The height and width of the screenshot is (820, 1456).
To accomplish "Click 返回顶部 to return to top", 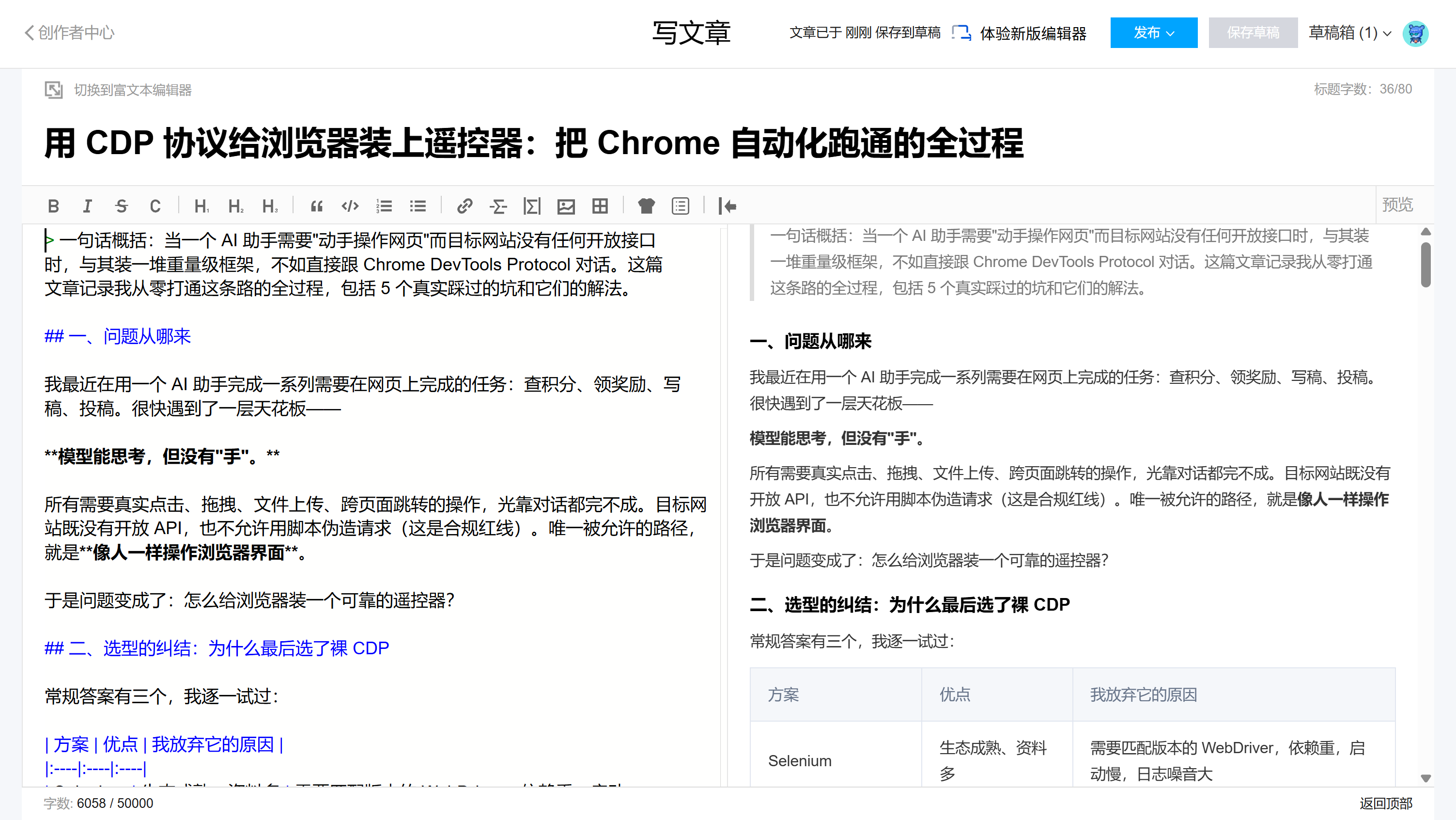I will (x=1386, y=803).
